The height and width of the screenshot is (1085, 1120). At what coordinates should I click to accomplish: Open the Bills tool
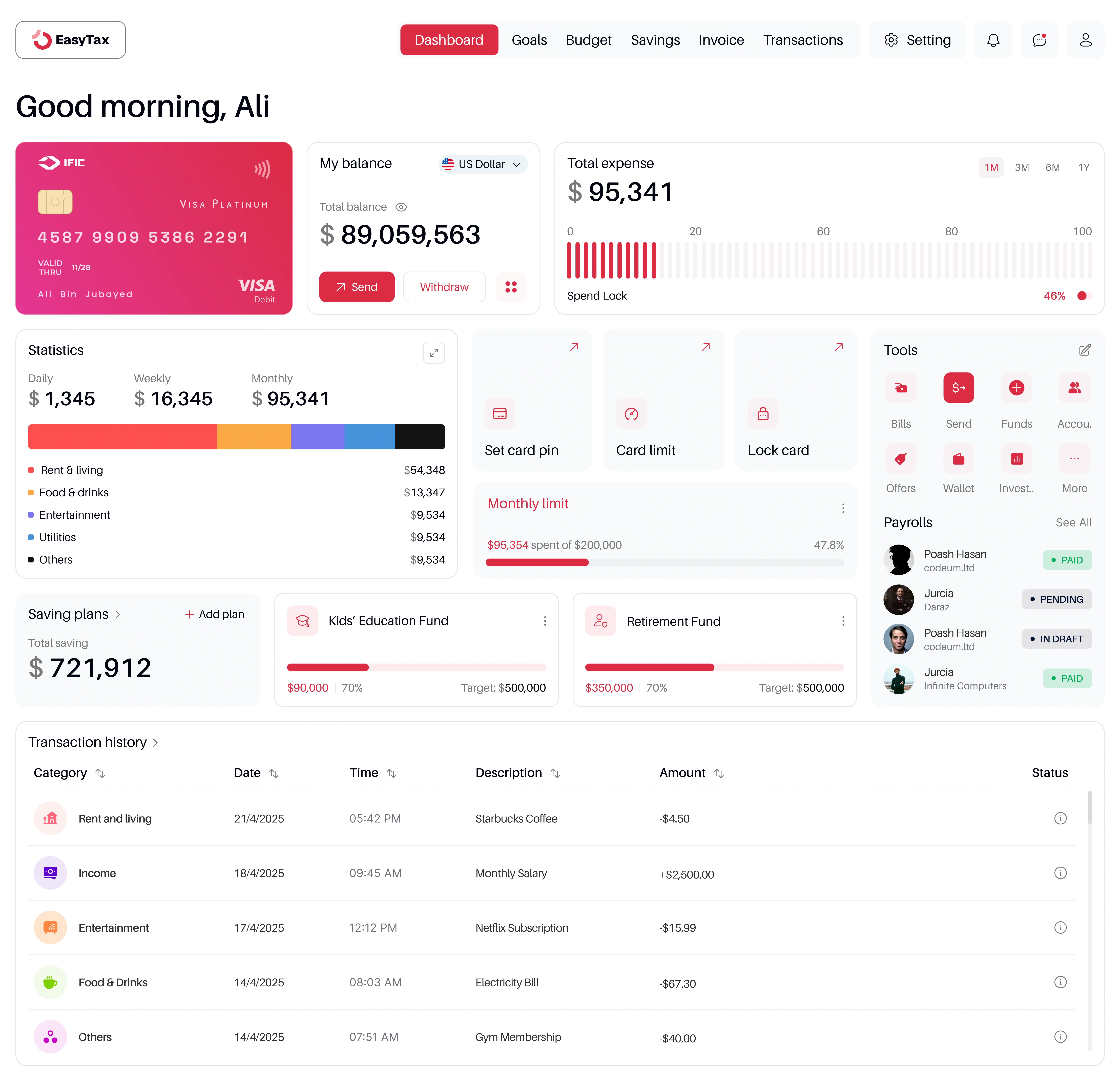click(x=901, y=388)
